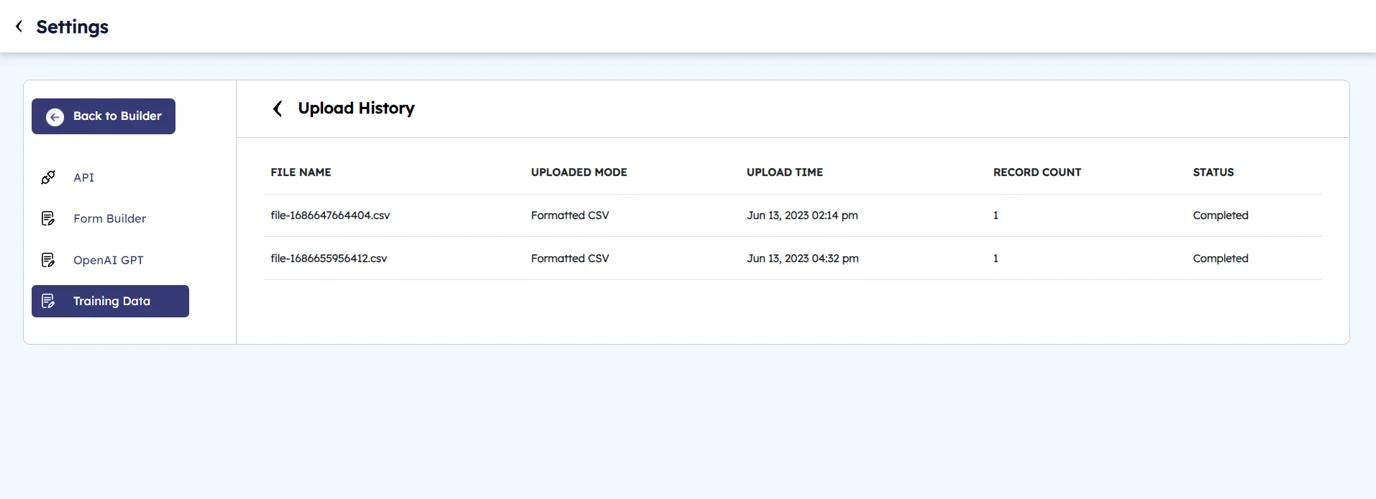Image resolution: width=1376 pixels, height=499 pixels.
Task: Select file-1686655956412.csv in the list
Action: click(328, 259)
